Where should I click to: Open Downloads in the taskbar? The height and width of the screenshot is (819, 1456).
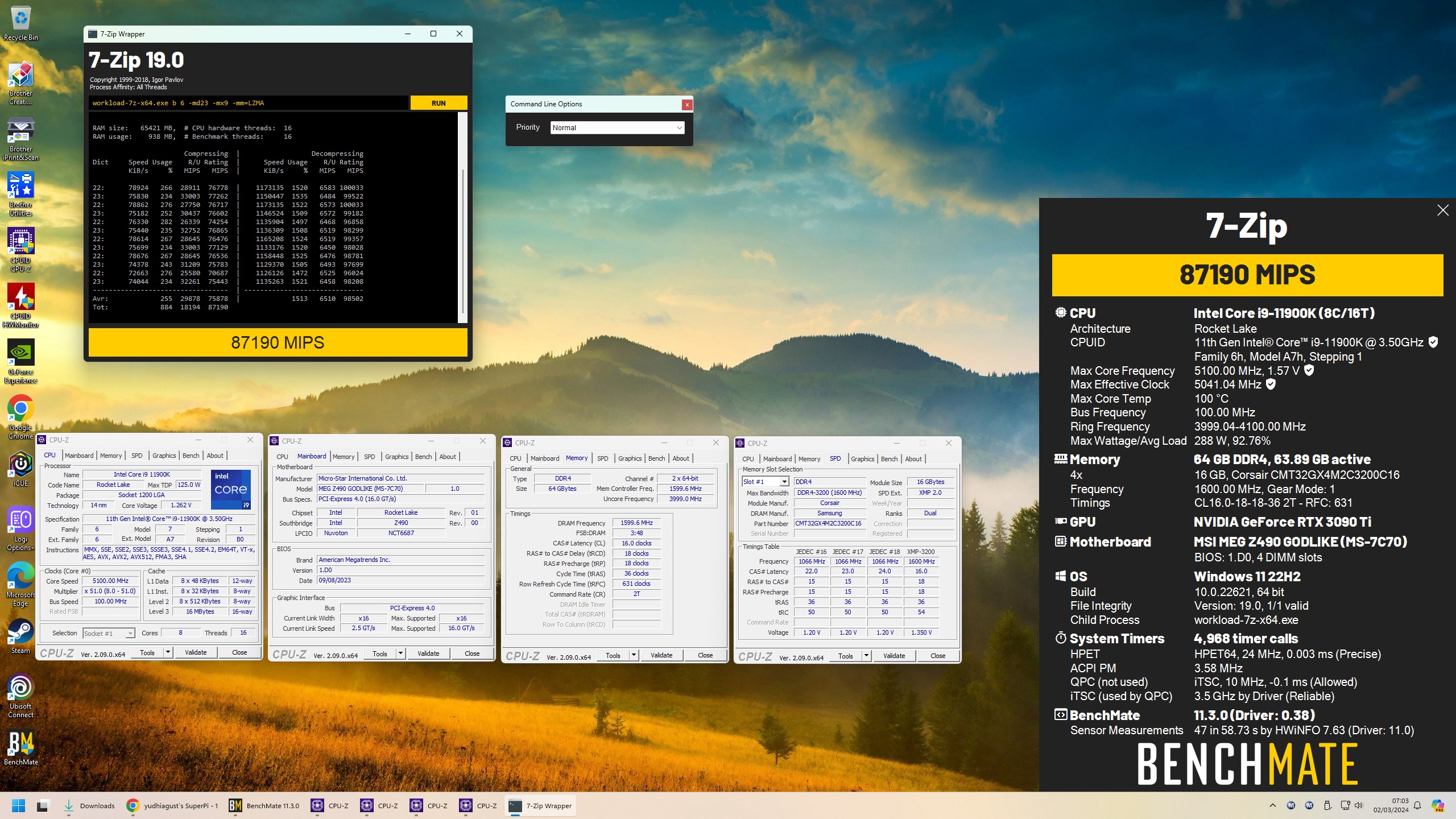tap(89, 805)
